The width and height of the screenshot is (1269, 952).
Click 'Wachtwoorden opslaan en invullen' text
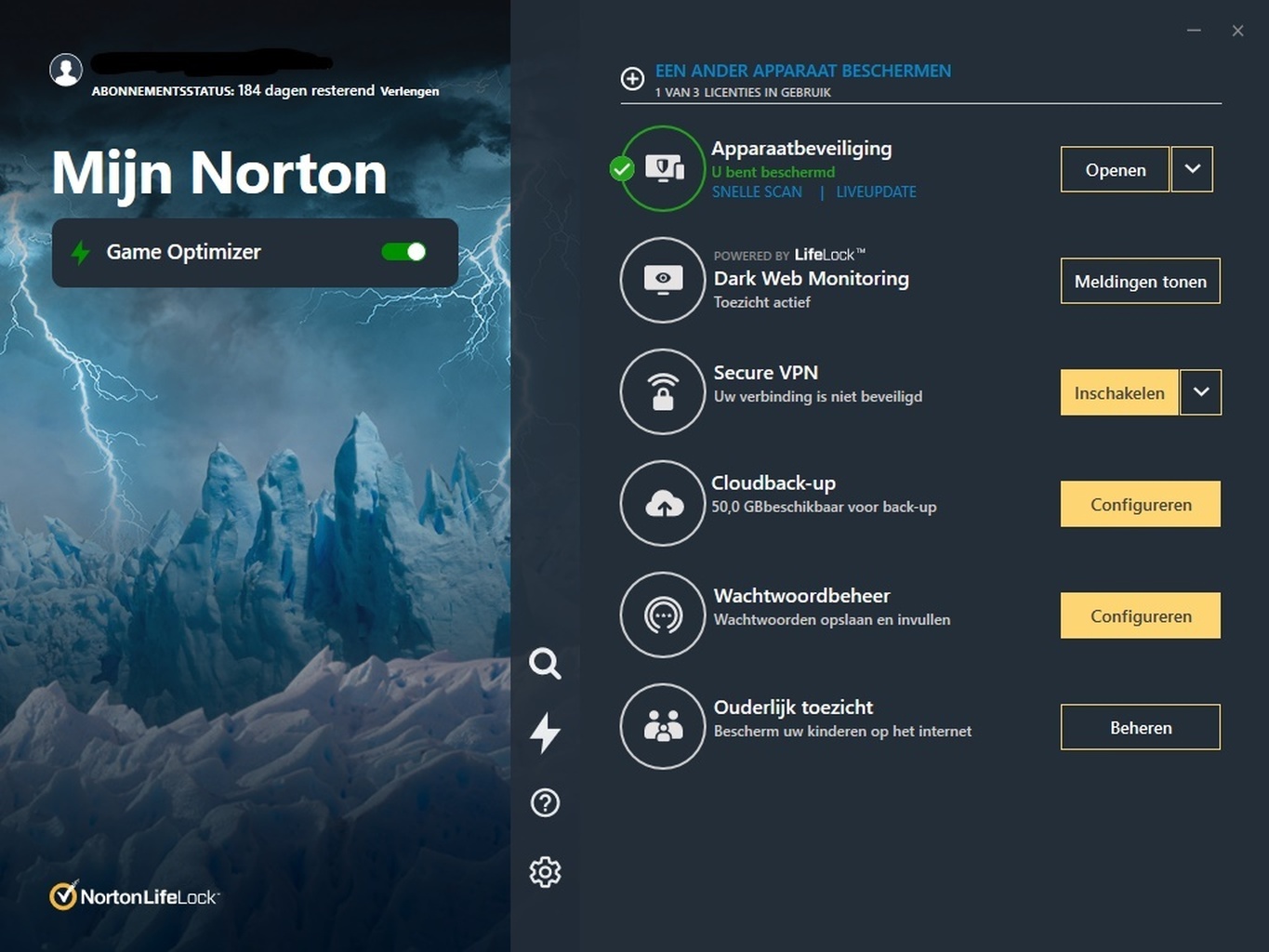tap(832, 619)
